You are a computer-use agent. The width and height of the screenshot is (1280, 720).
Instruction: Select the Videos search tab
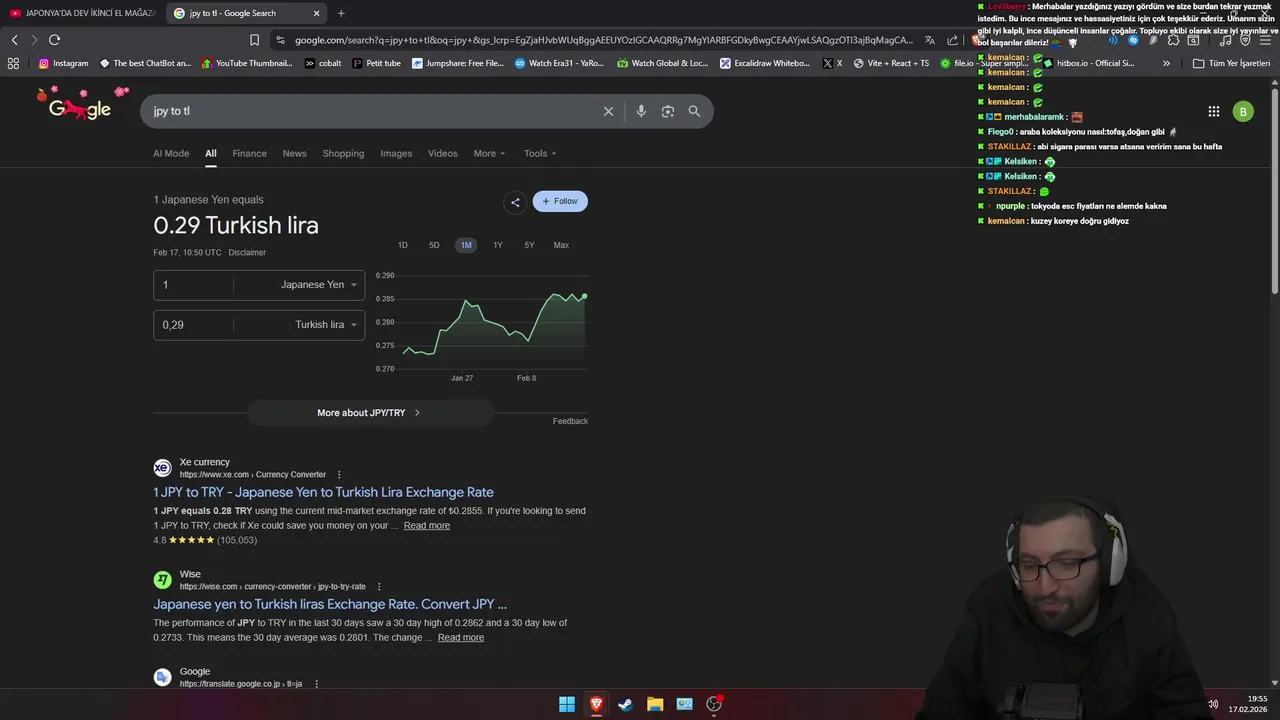click(x=443, y=153)
